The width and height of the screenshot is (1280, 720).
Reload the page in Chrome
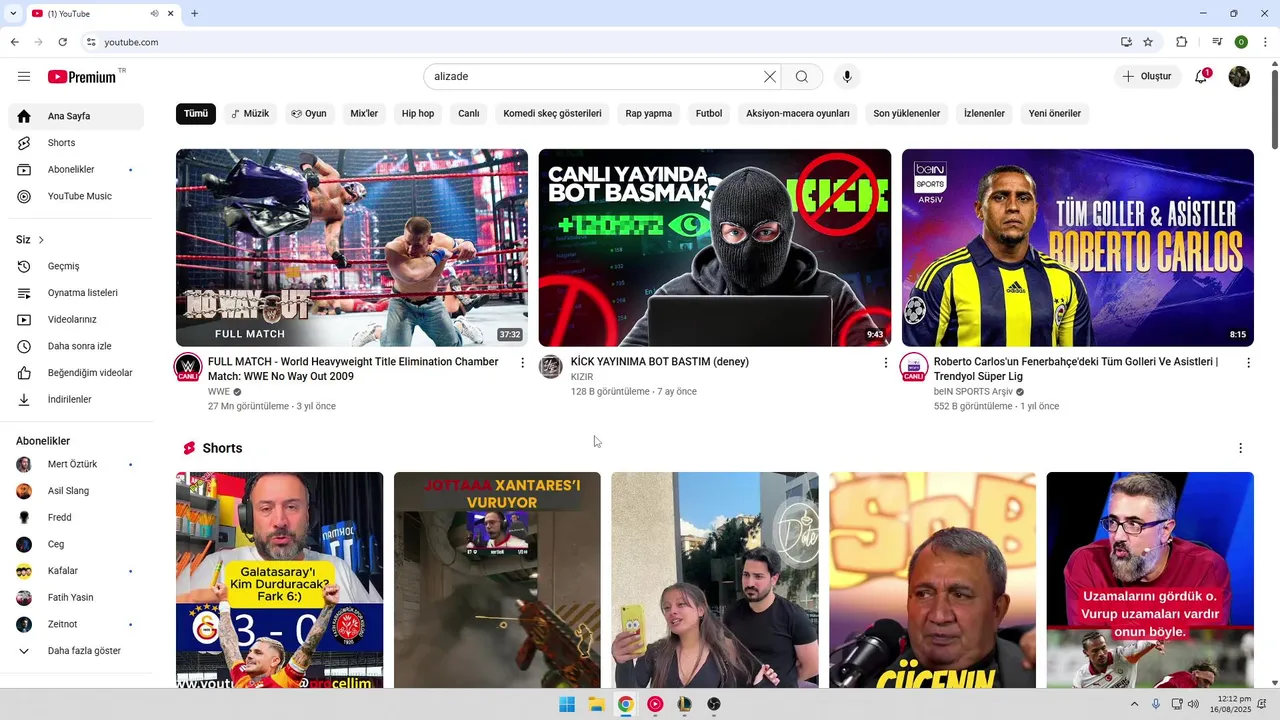(x=62, y=42)
